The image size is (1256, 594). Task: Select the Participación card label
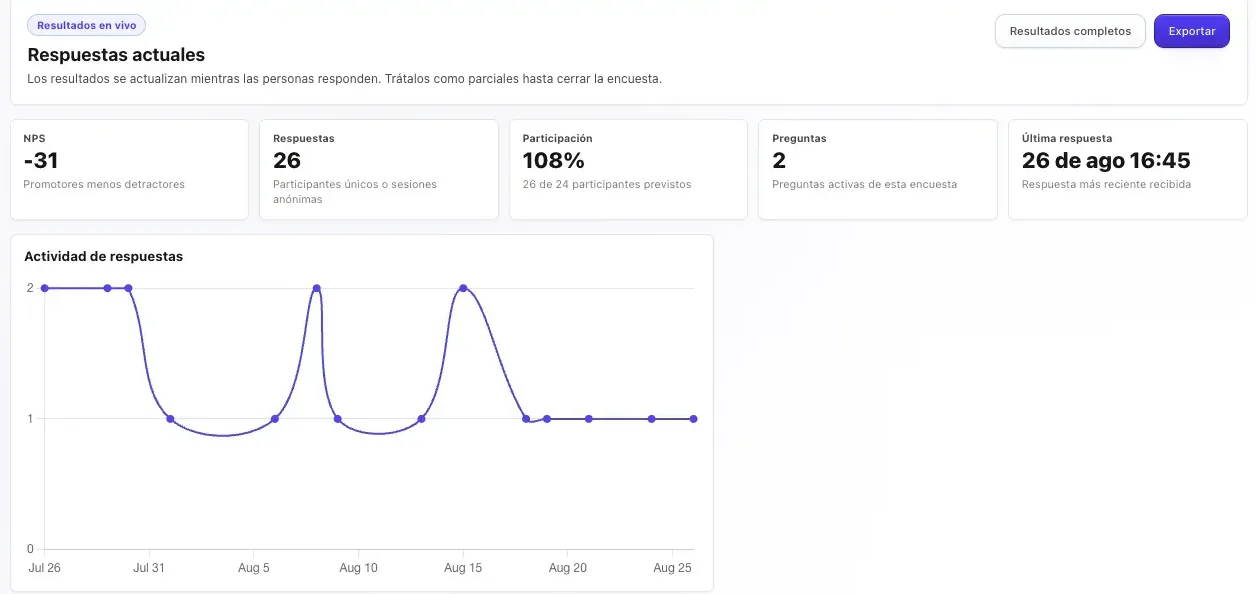click(x=558, y=138)
